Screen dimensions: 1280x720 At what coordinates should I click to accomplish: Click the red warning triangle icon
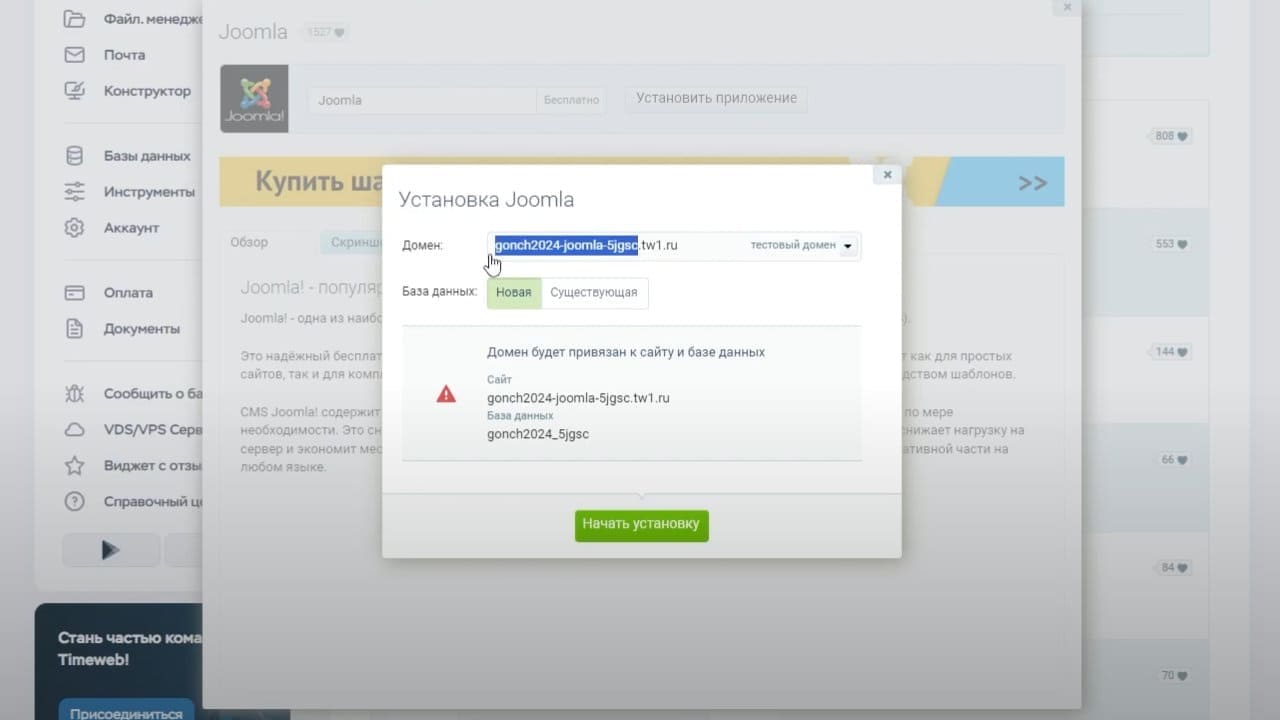point(446,394)
